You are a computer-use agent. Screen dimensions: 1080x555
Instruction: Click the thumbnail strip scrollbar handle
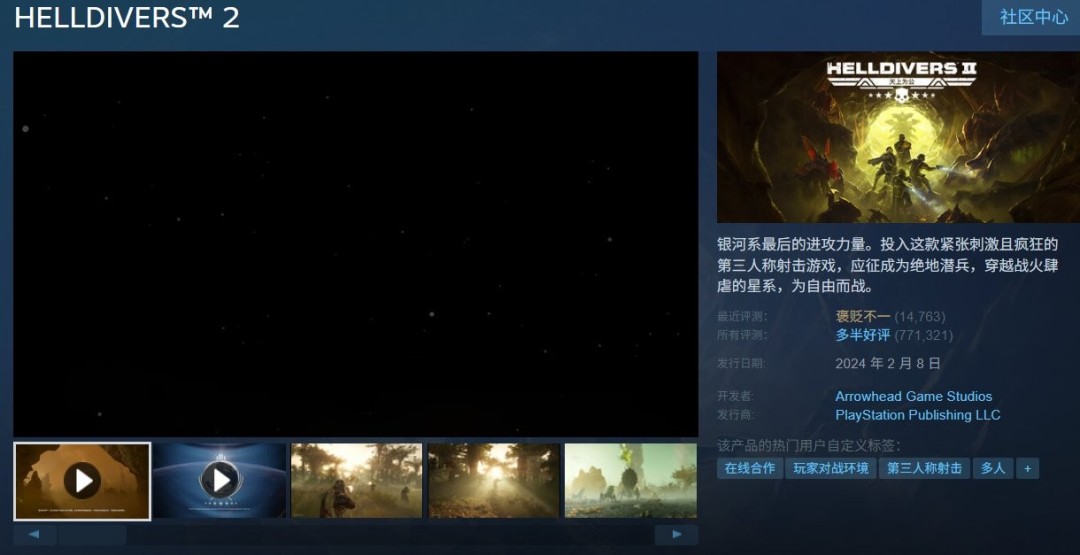[x=92, y=535]
